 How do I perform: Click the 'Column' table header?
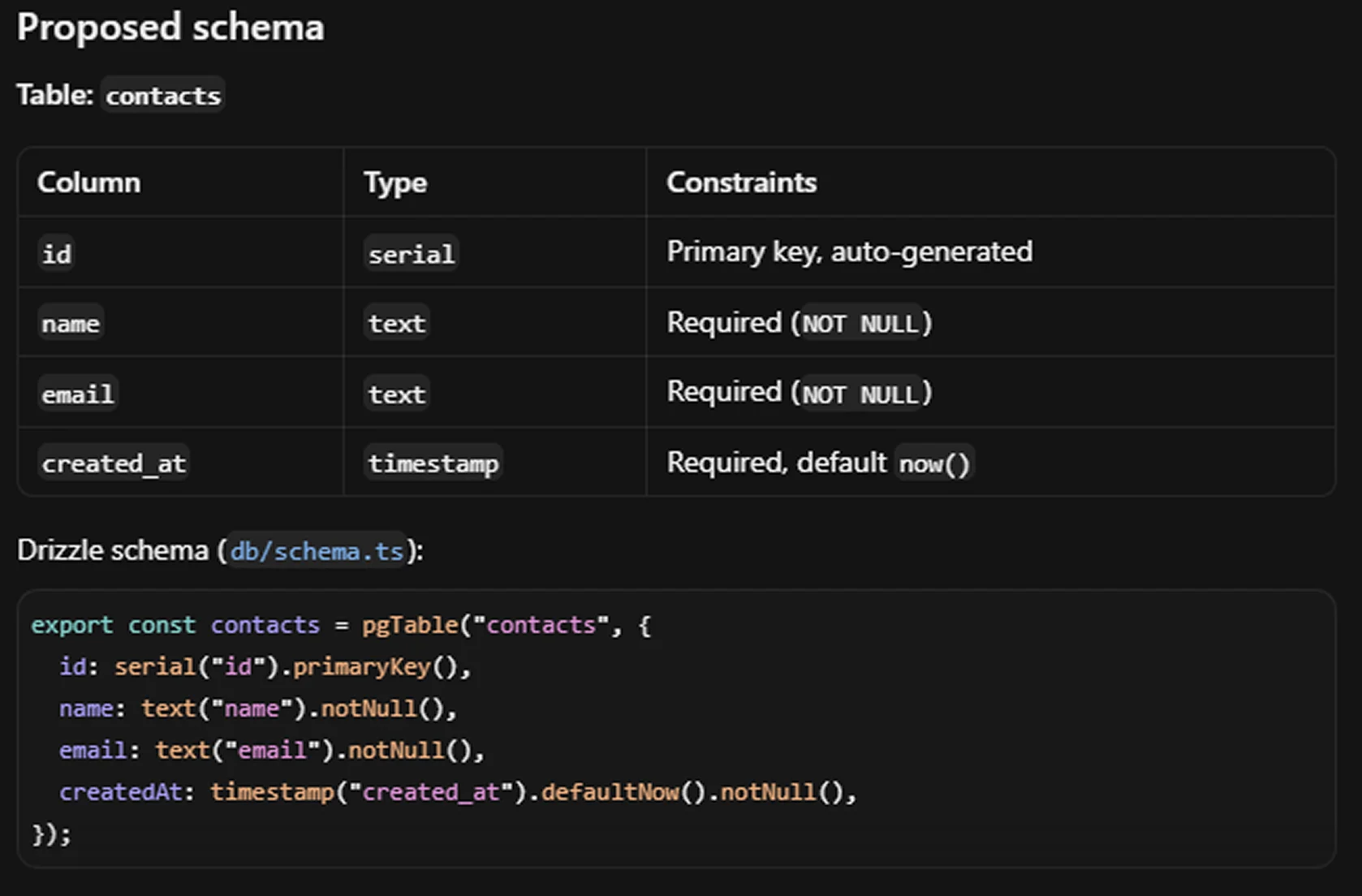coord(88,183)
